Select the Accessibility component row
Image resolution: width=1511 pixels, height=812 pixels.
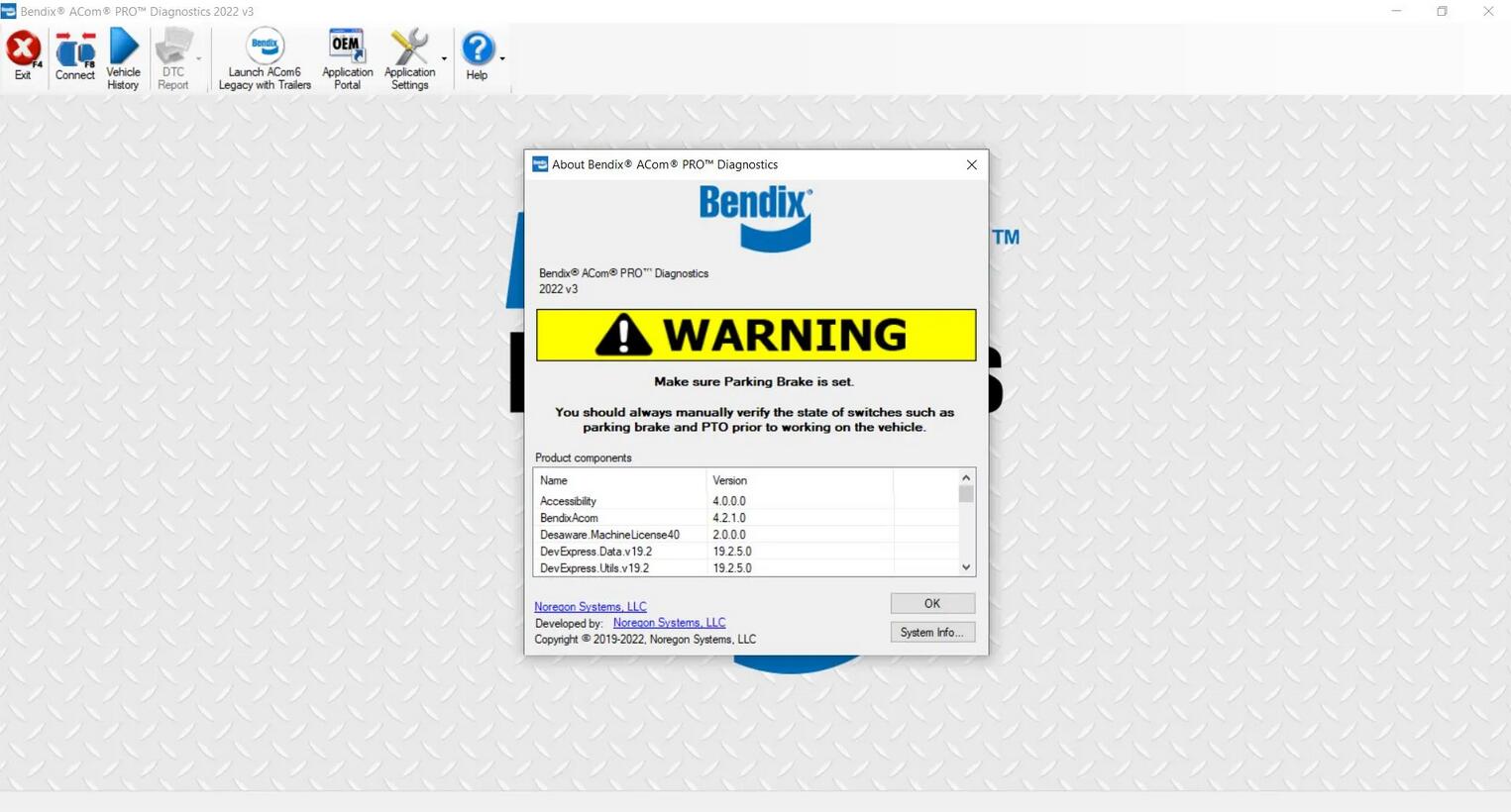746,501
